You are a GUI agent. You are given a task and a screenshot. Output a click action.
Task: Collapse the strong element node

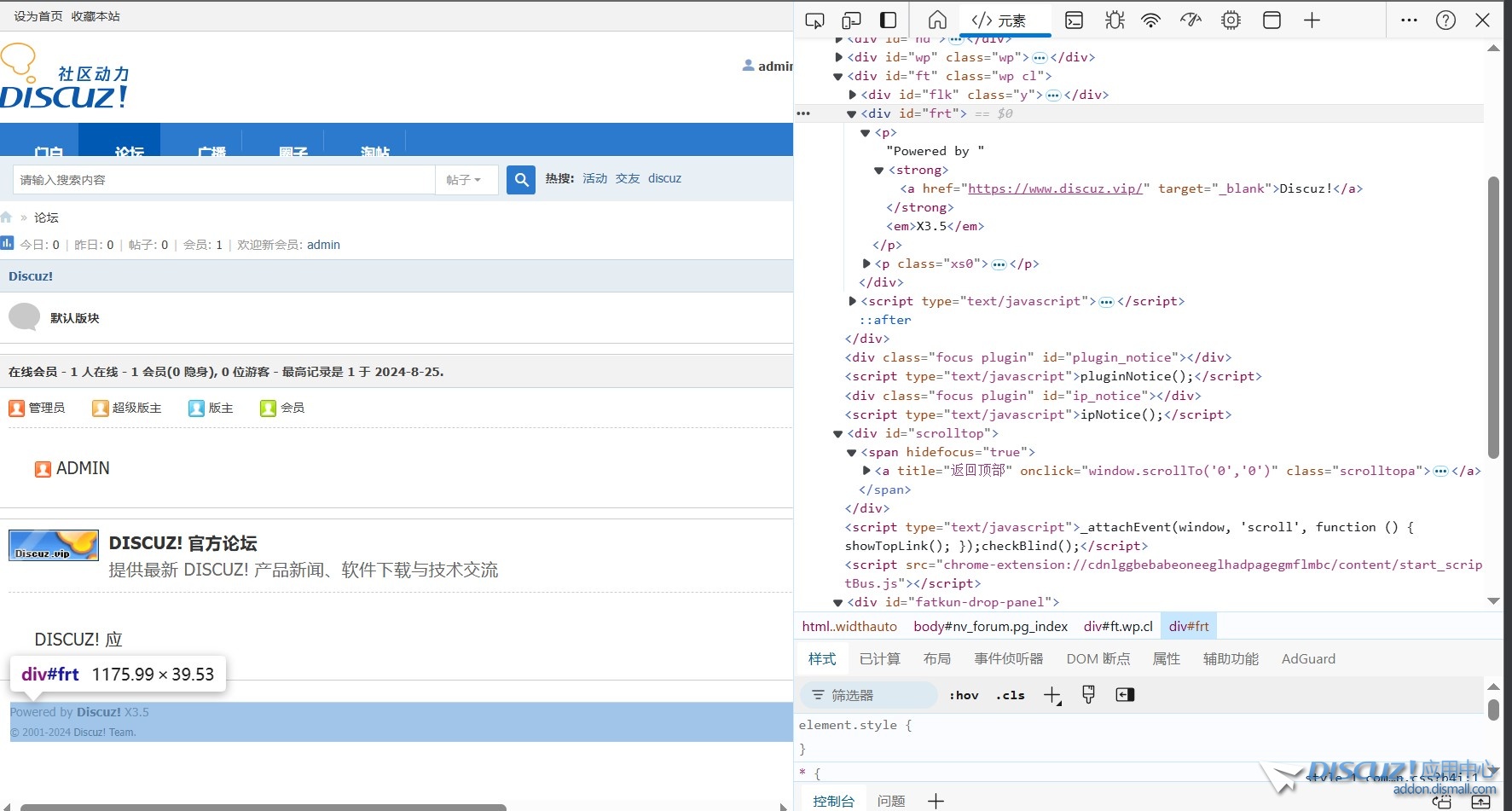coord(879,171)
